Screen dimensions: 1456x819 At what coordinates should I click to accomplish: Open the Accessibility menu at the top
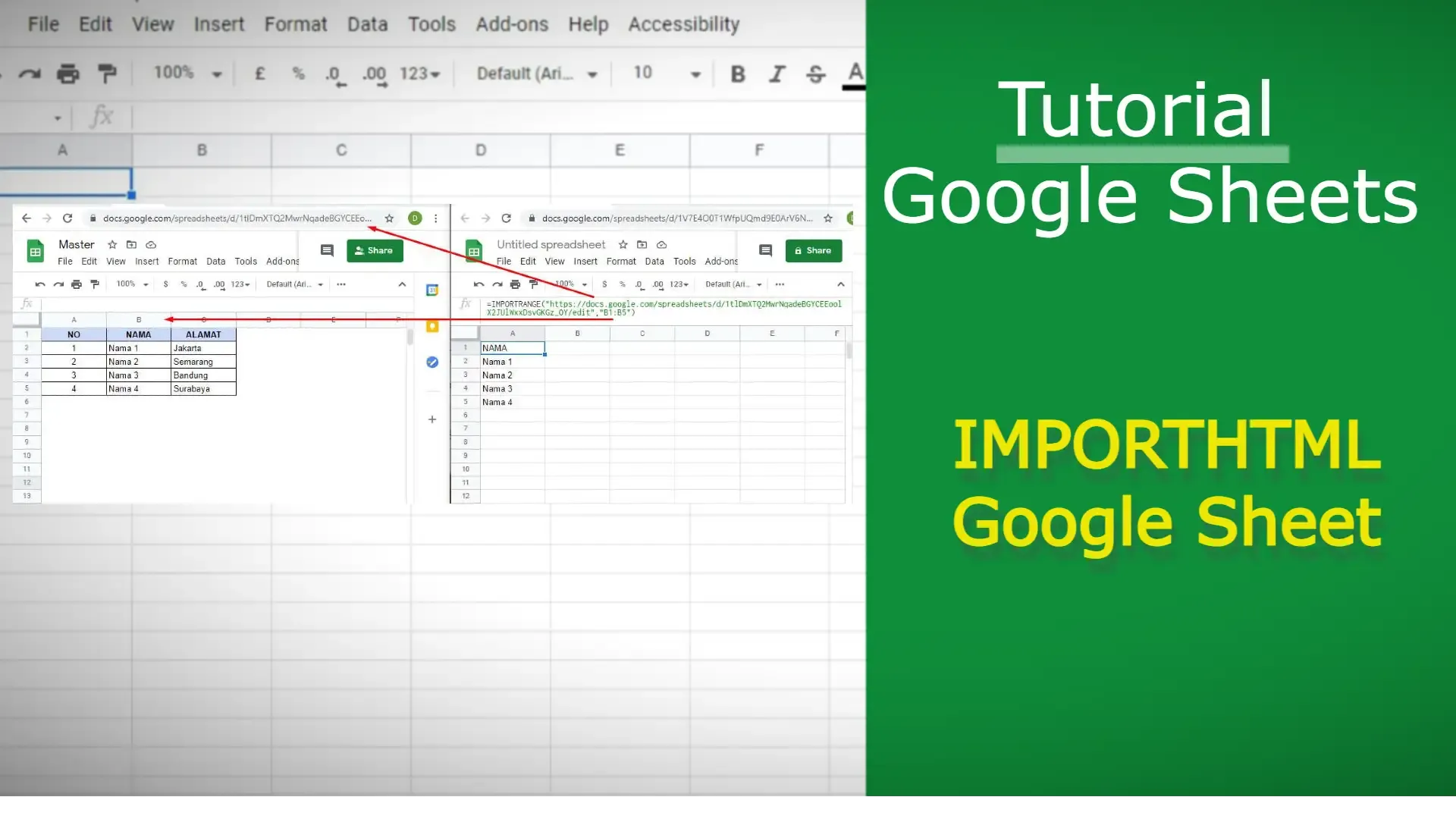click(684, 24)
